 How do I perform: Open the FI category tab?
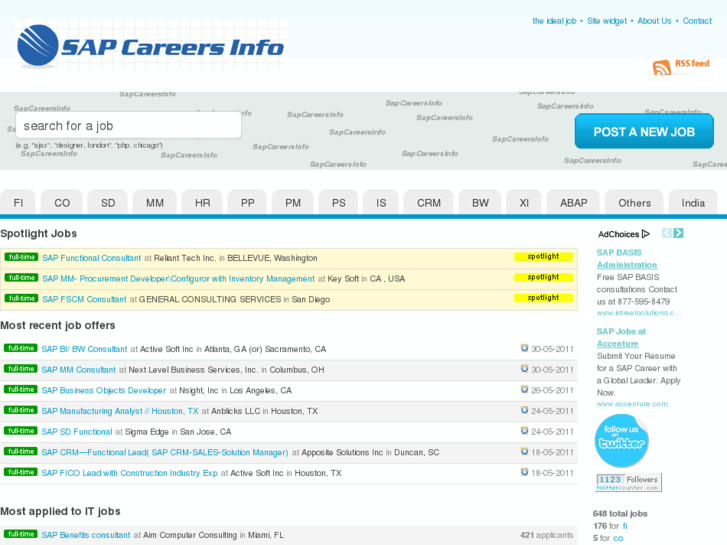[18, 203]
